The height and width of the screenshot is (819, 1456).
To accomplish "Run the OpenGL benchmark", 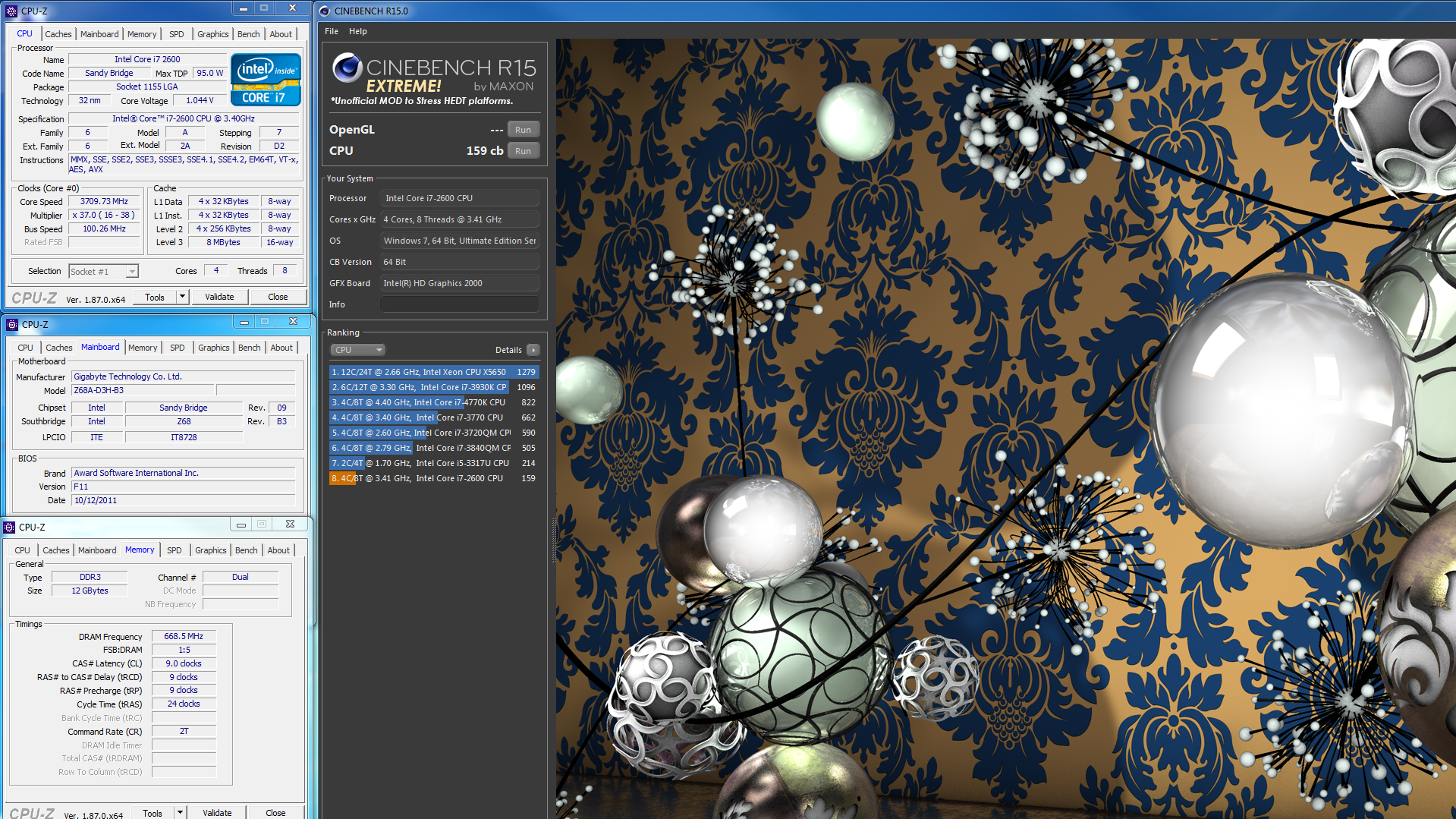I will point(523,130).
